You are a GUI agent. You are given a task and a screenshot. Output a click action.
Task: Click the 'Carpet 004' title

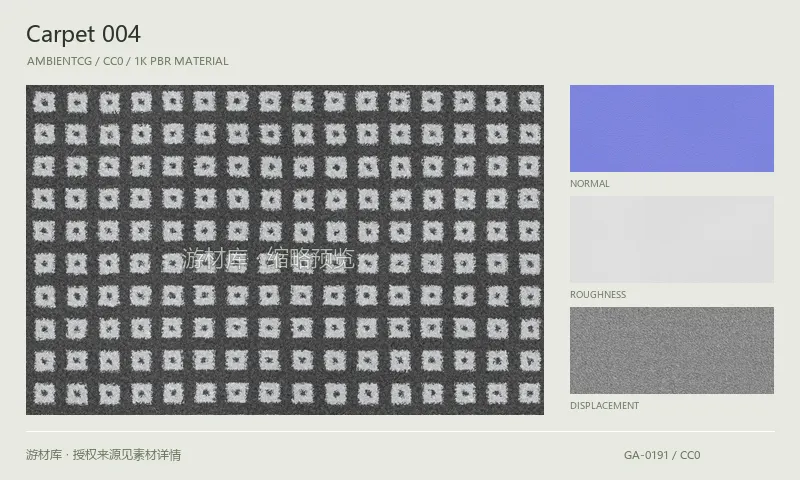coord(83,35)
